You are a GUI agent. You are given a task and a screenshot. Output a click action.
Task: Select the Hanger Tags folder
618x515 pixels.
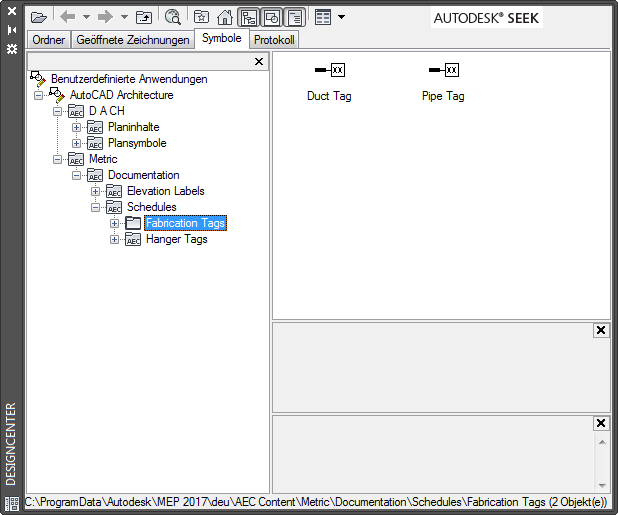pyautogui.click(x=177, y=239)
